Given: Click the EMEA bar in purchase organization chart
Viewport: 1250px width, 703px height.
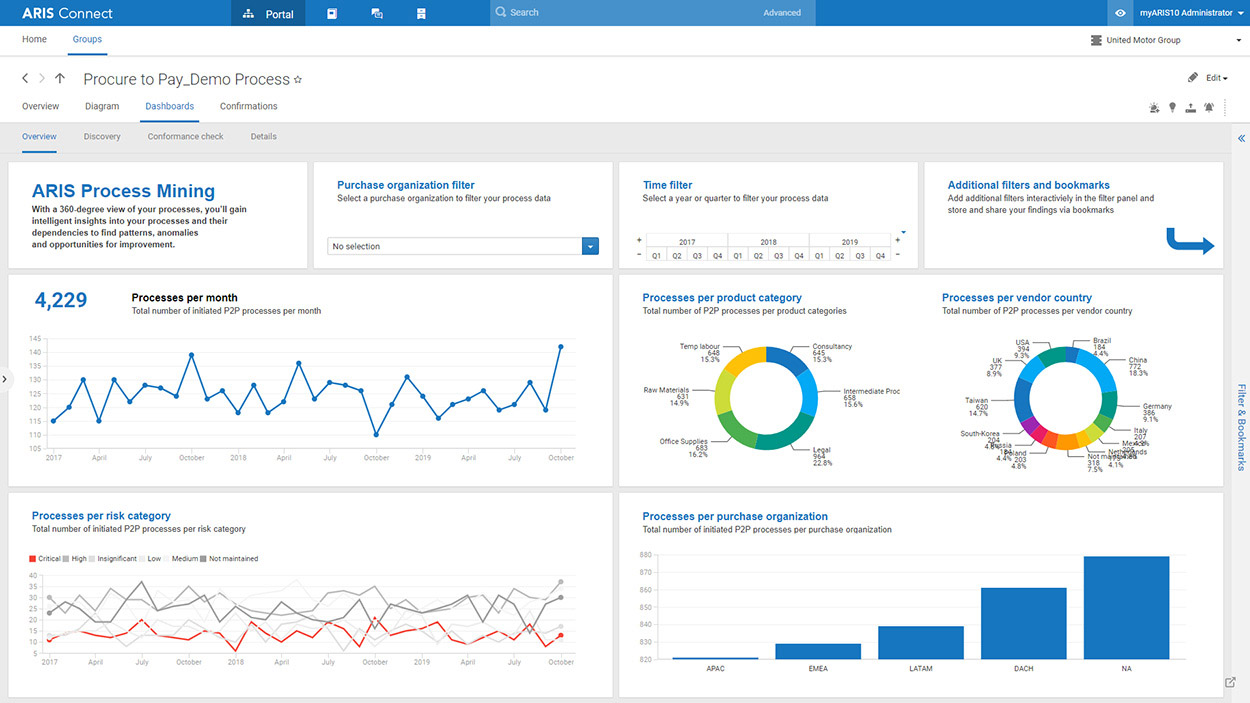Looking at the screenshot, I should click(818, 652).
